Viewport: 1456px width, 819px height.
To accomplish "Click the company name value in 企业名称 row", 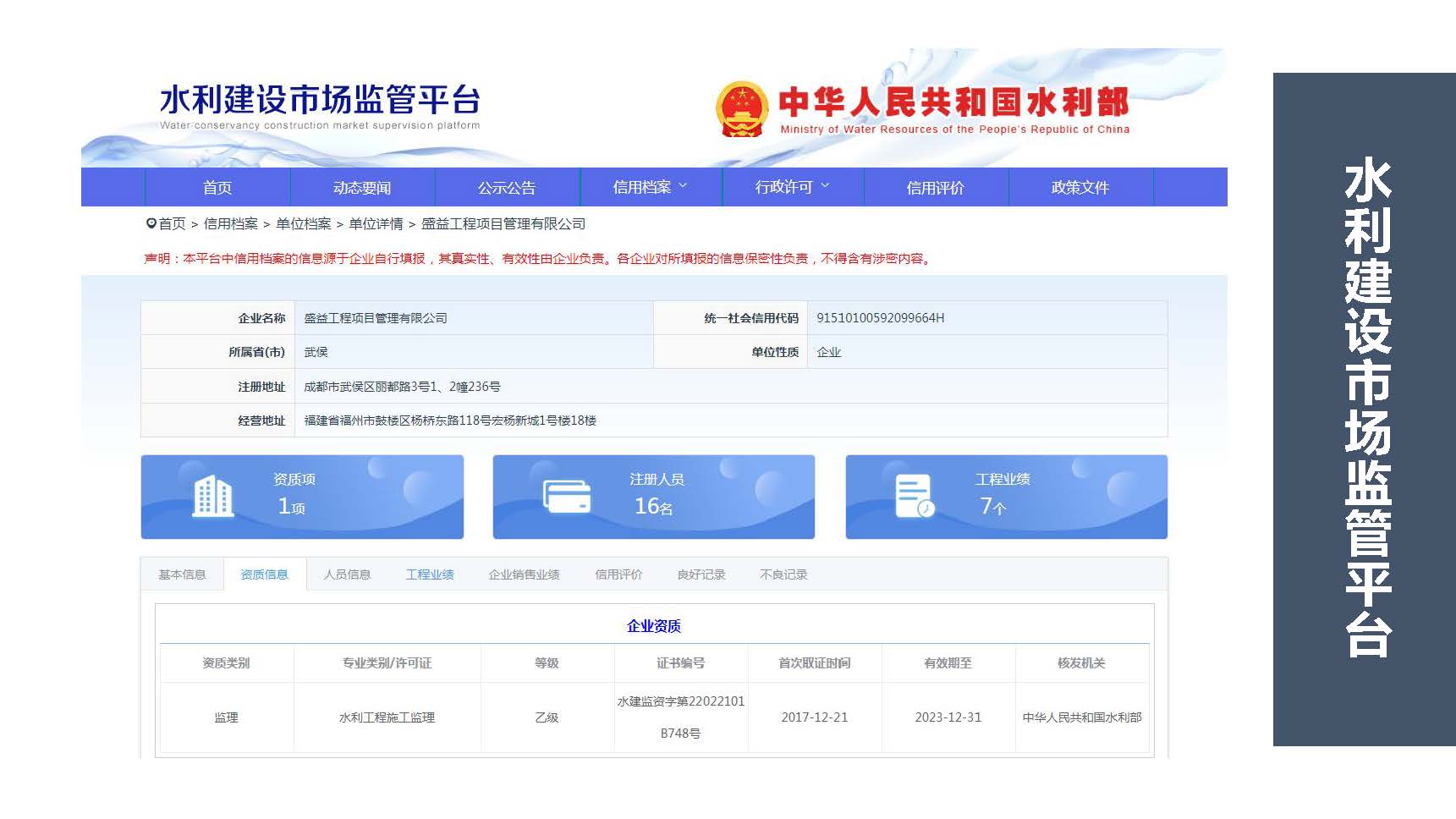I will click(376, 318).
